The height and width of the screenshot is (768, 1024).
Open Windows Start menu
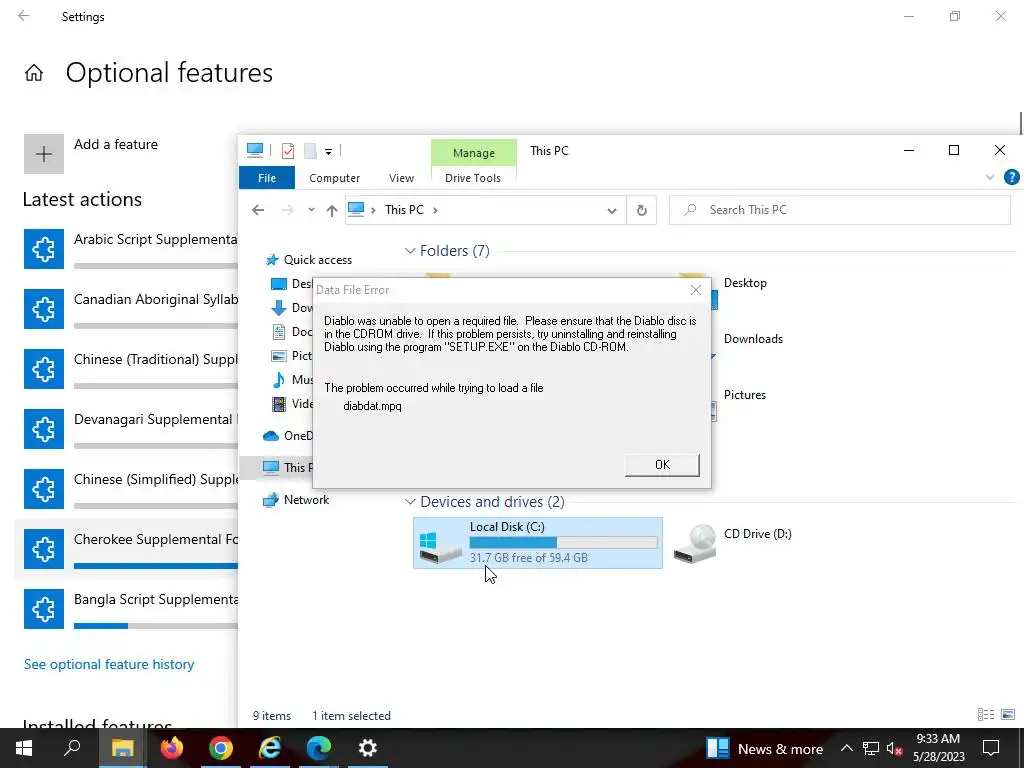click(24, 748)
